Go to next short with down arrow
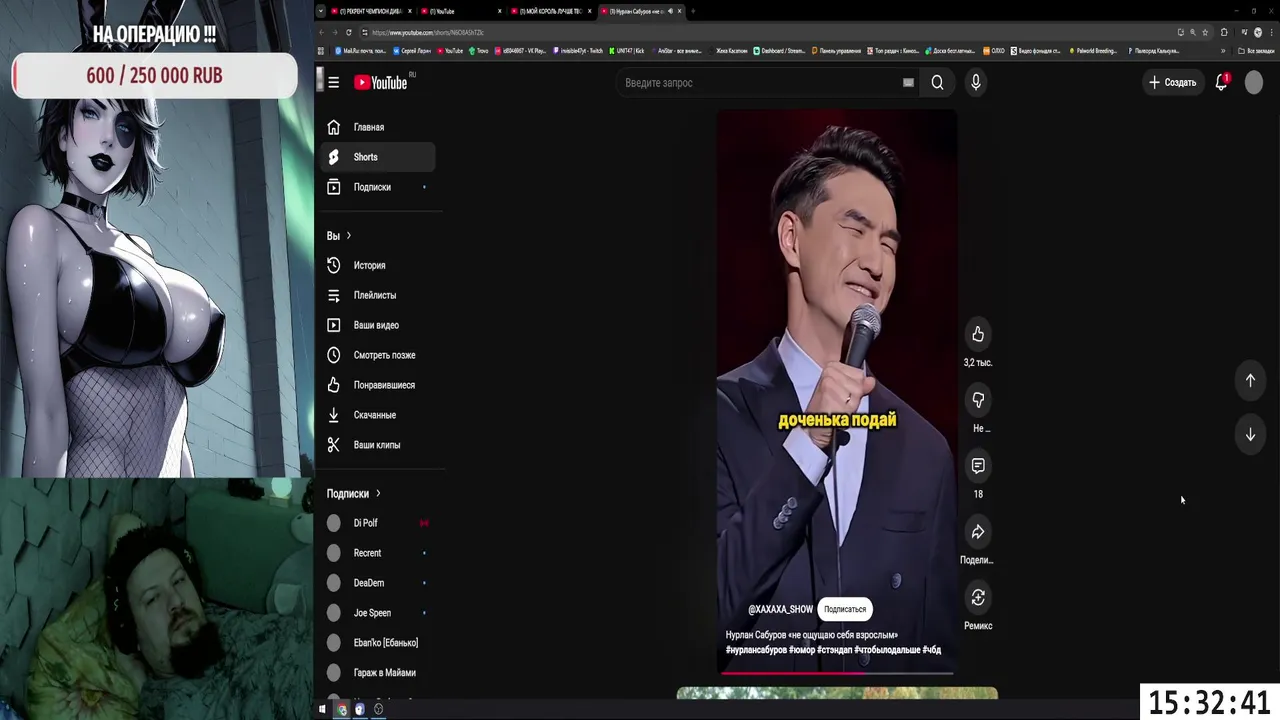This screenshot has width=1280, height=720. 1250,435
